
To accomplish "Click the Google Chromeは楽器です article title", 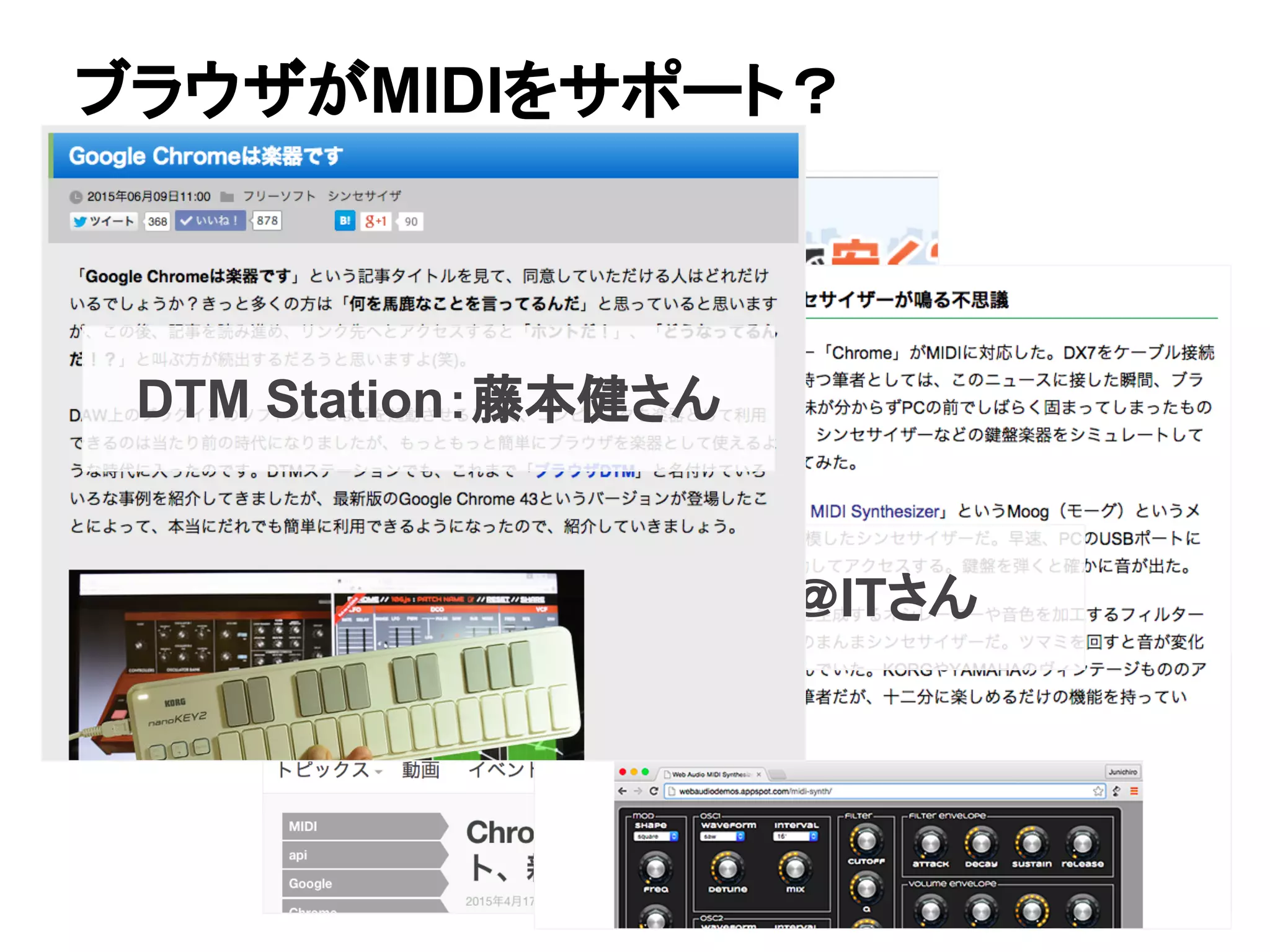I will 205,156.
